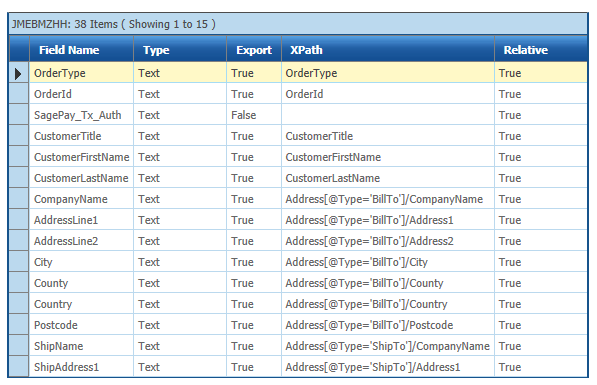Click the XPath column header

pyautogui.click(x=388, y=50)
